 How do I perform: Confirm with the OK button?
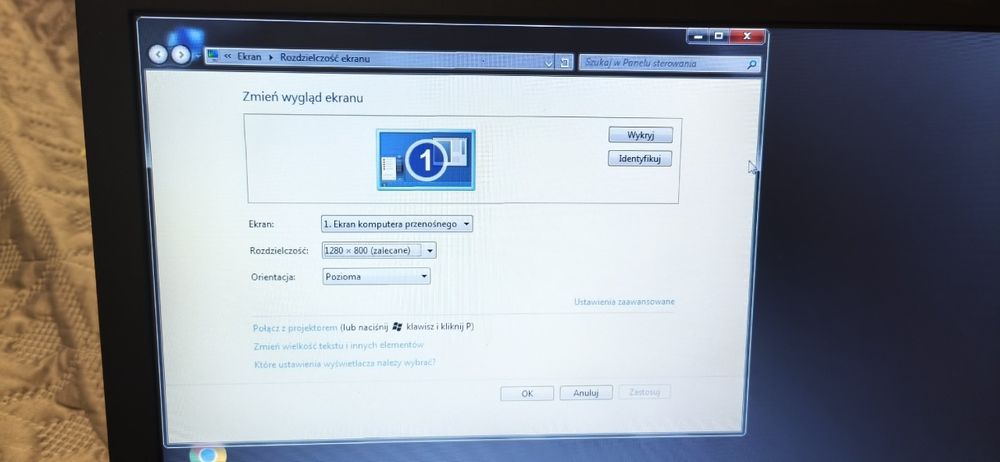click(527, 393)
